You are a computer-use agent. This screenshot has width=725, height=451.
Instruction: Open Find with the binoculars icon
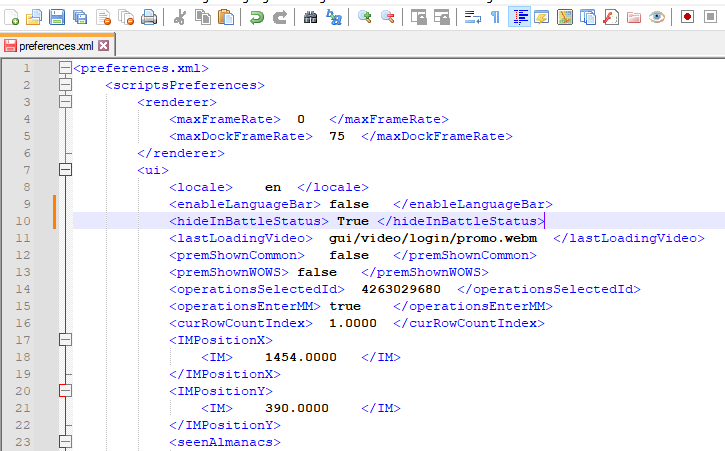click(x=310, y=17)
